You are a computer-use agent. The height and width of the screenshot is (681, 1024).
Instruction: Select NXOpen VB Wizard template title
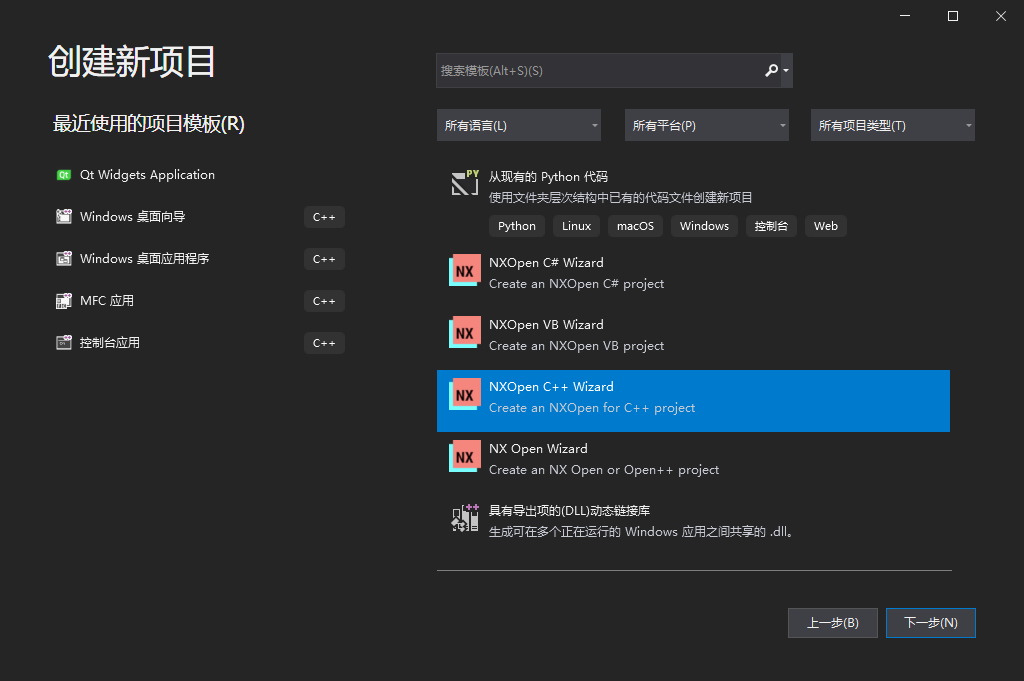click(x=546, y=325)
